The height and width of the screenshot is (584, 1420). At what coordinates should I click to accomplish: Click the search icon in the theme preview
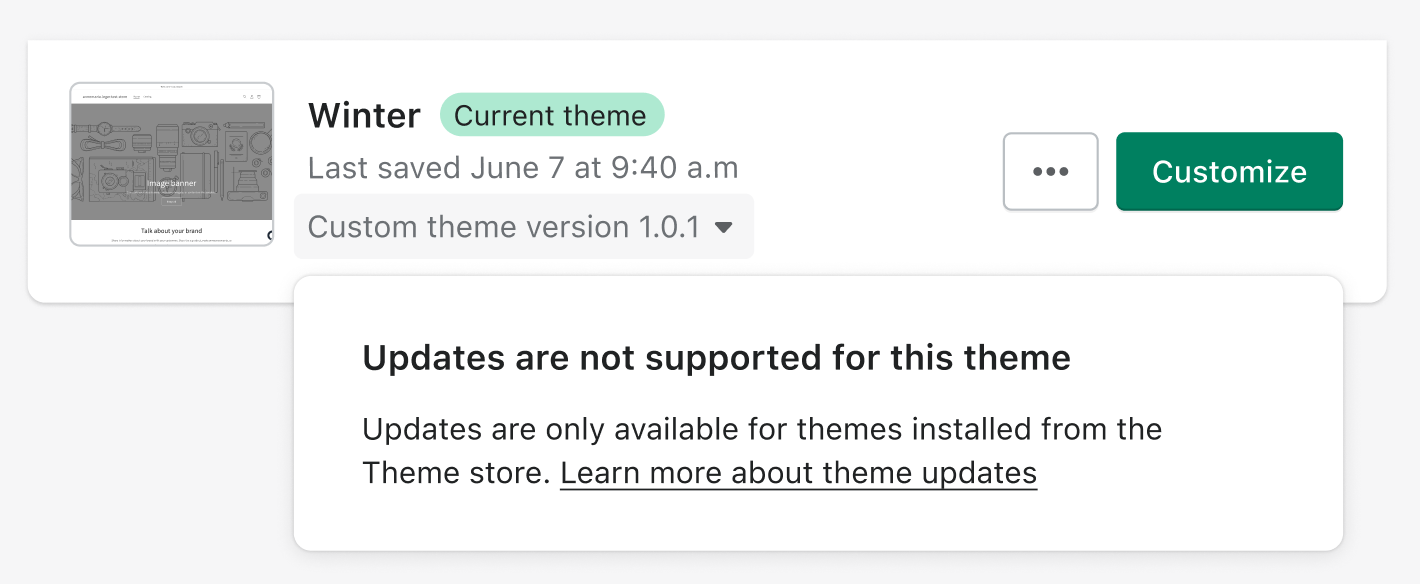[x=244, y=96]
